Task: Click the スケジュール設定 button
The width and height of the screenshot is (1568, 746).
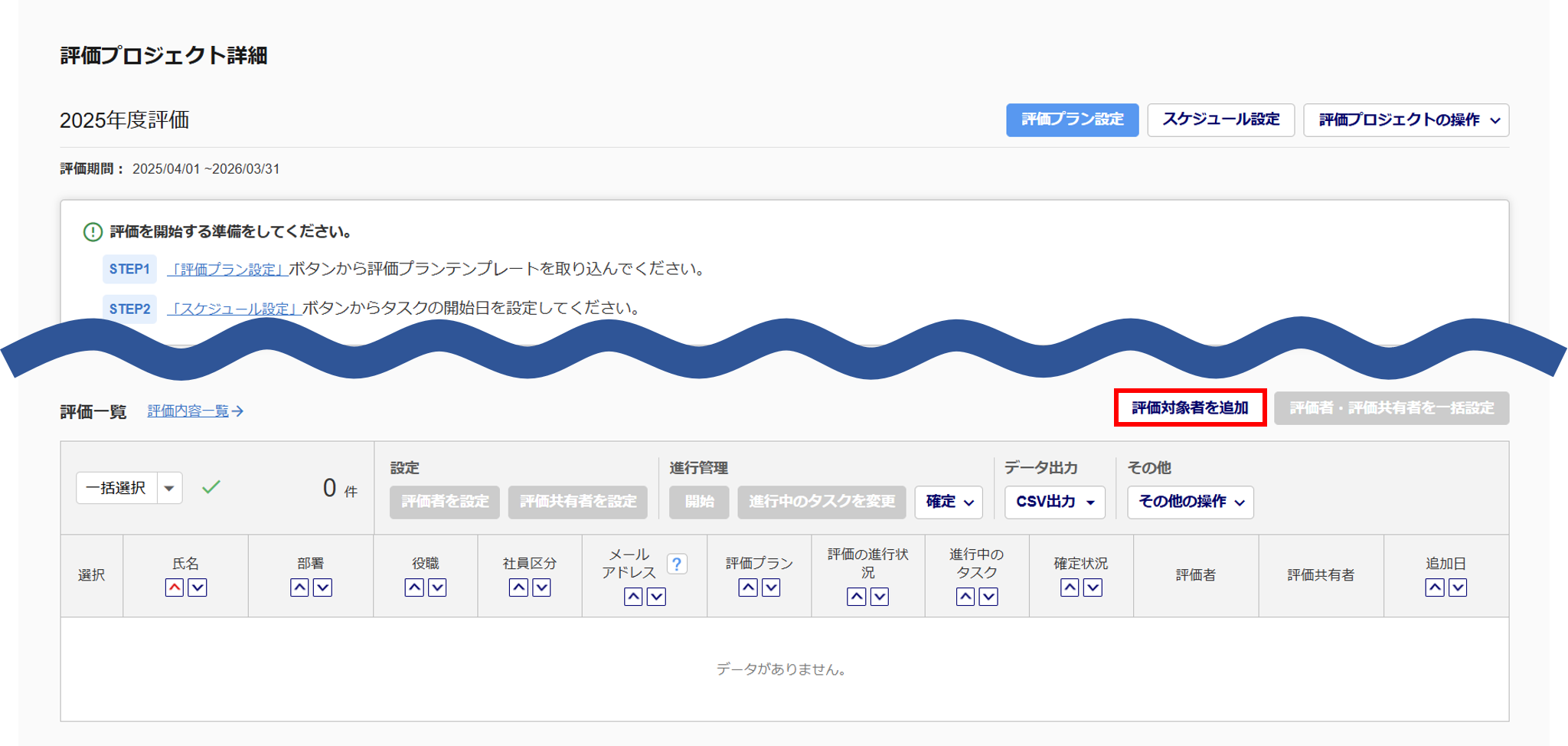Action: point(1220,120)
